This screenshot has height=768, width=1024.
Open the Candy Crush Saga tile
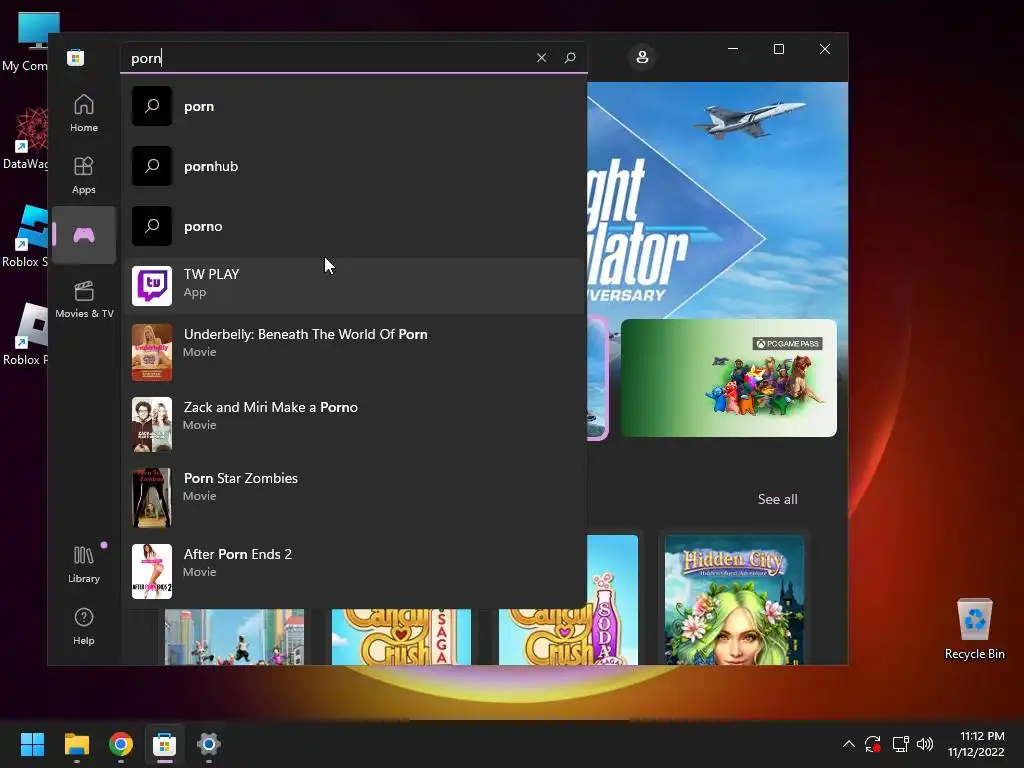401,637
